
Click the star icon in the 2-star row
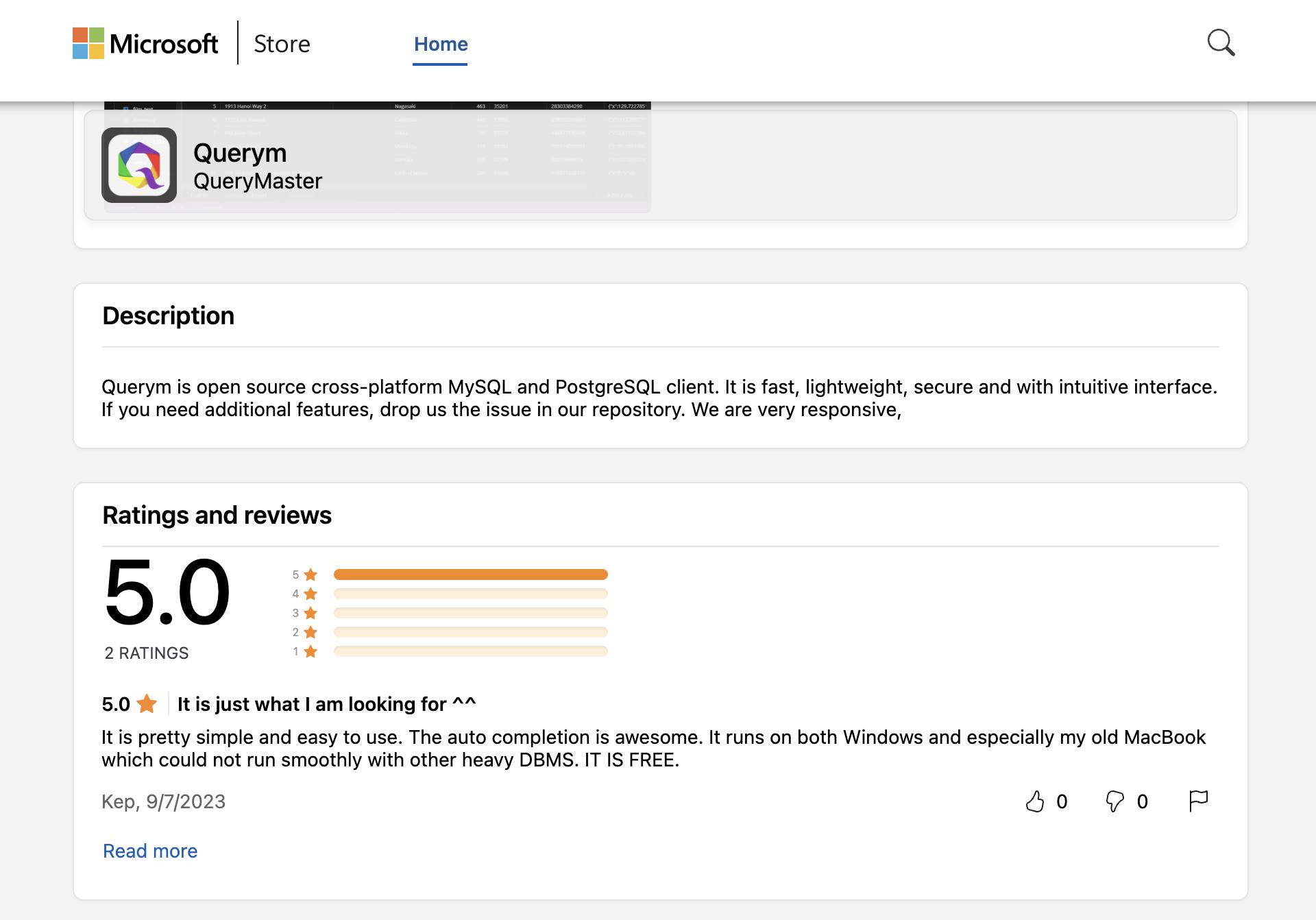(x=310, y=632)
